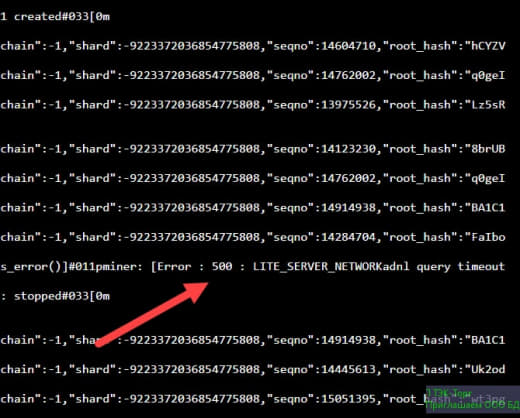Click the query timeout text

click(x=461, y=267)
